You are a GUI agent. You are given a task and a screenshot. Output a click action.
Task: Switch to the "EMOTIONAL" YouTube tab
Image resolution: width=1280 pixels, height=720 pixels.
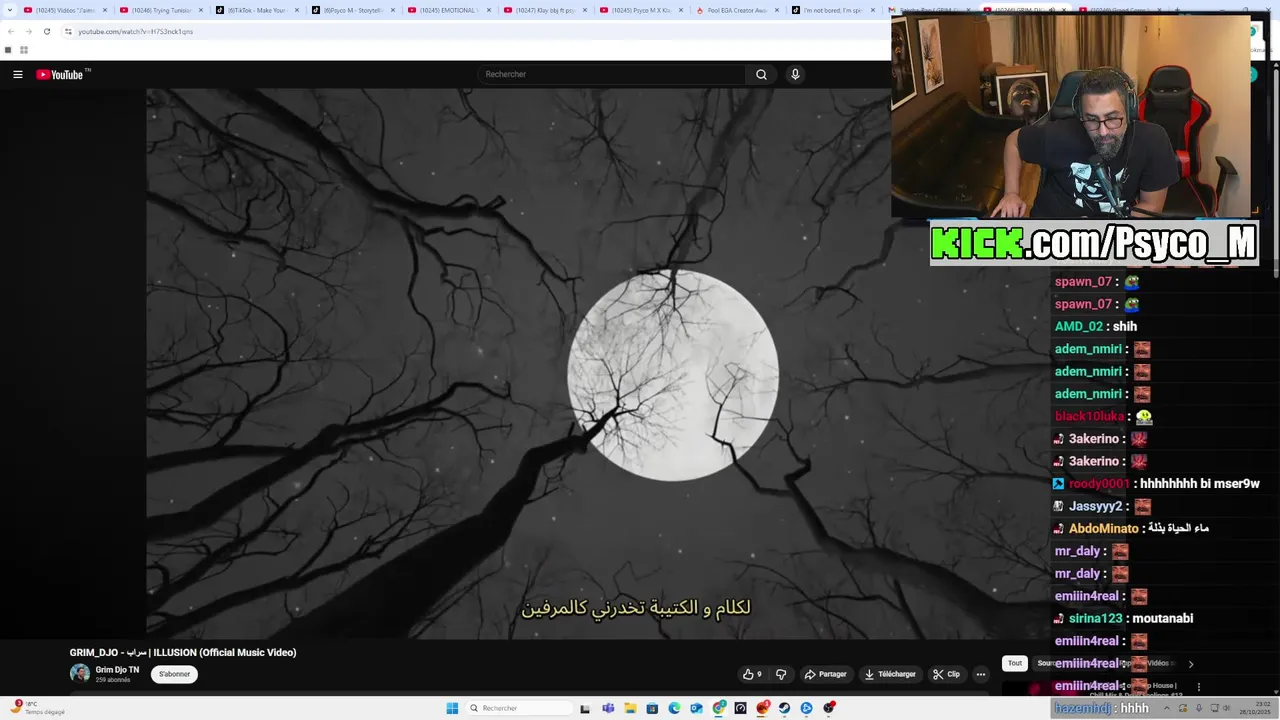449,10
